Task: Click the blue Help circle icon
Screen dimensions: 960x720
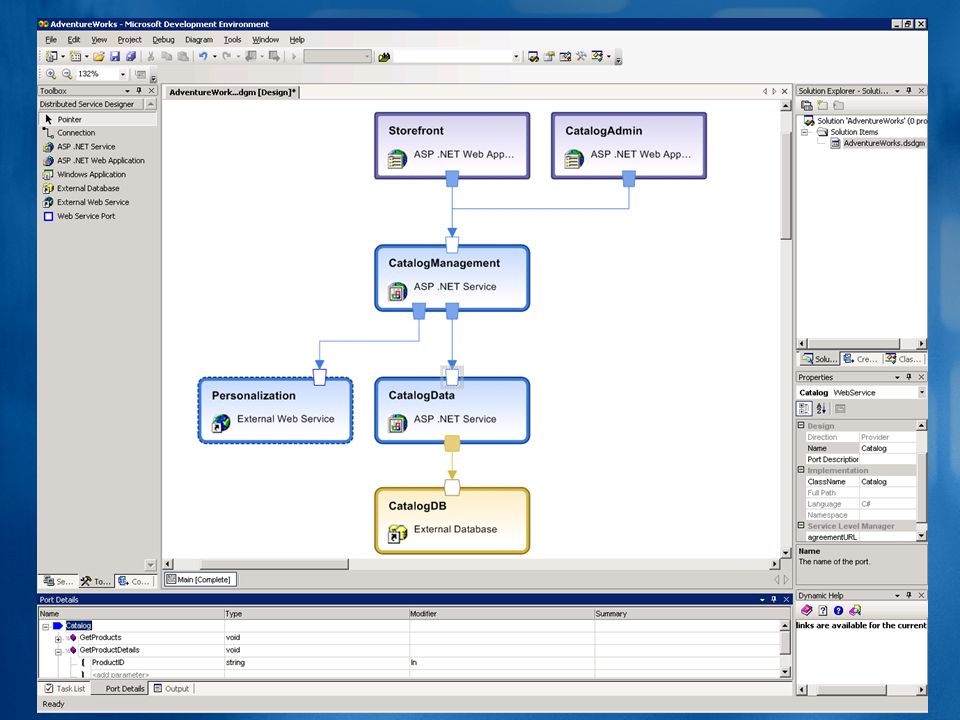Action: click(839, 610)
